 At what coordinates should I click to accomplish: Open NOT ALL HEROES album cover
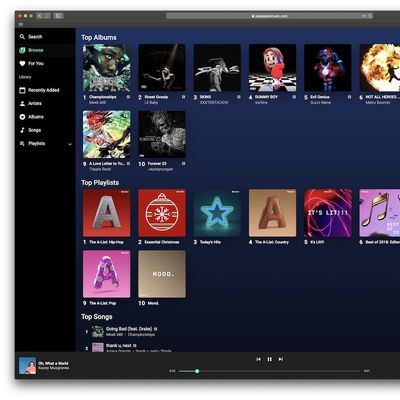[380, 68]
